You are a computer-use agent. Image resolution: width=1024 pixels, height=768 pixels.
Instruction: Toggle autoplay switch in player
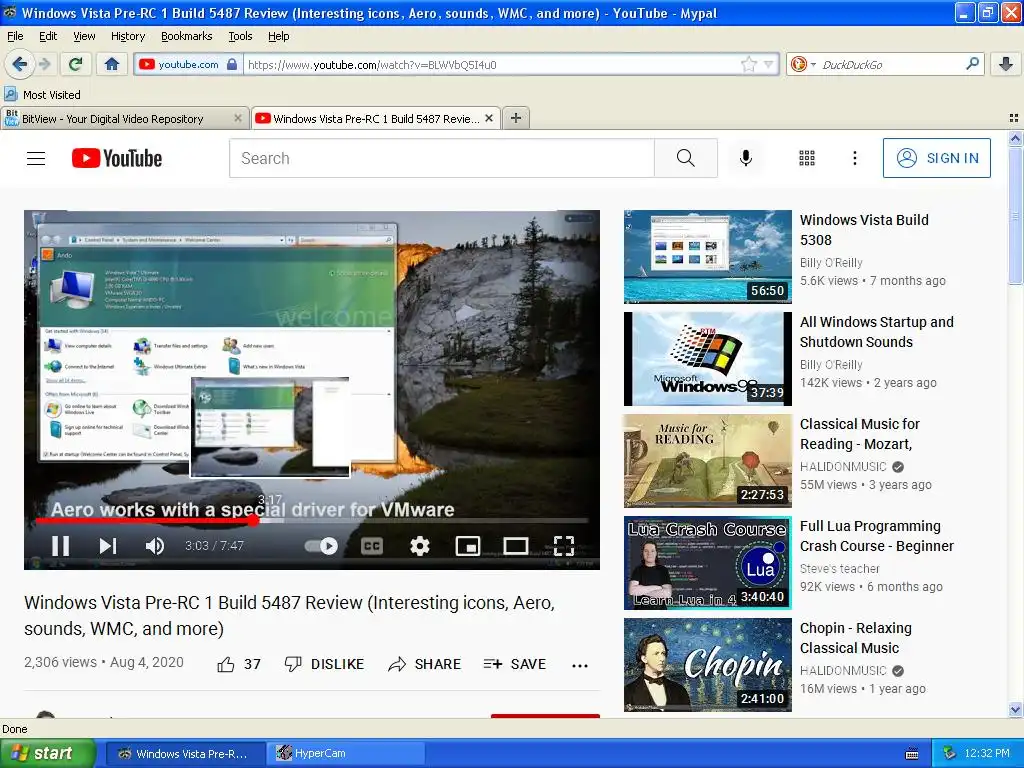pos(321,545)
